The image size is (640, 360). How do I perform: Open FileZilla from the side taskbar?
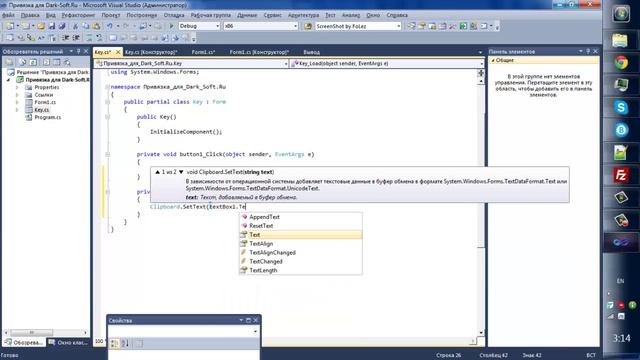[621, 175]
